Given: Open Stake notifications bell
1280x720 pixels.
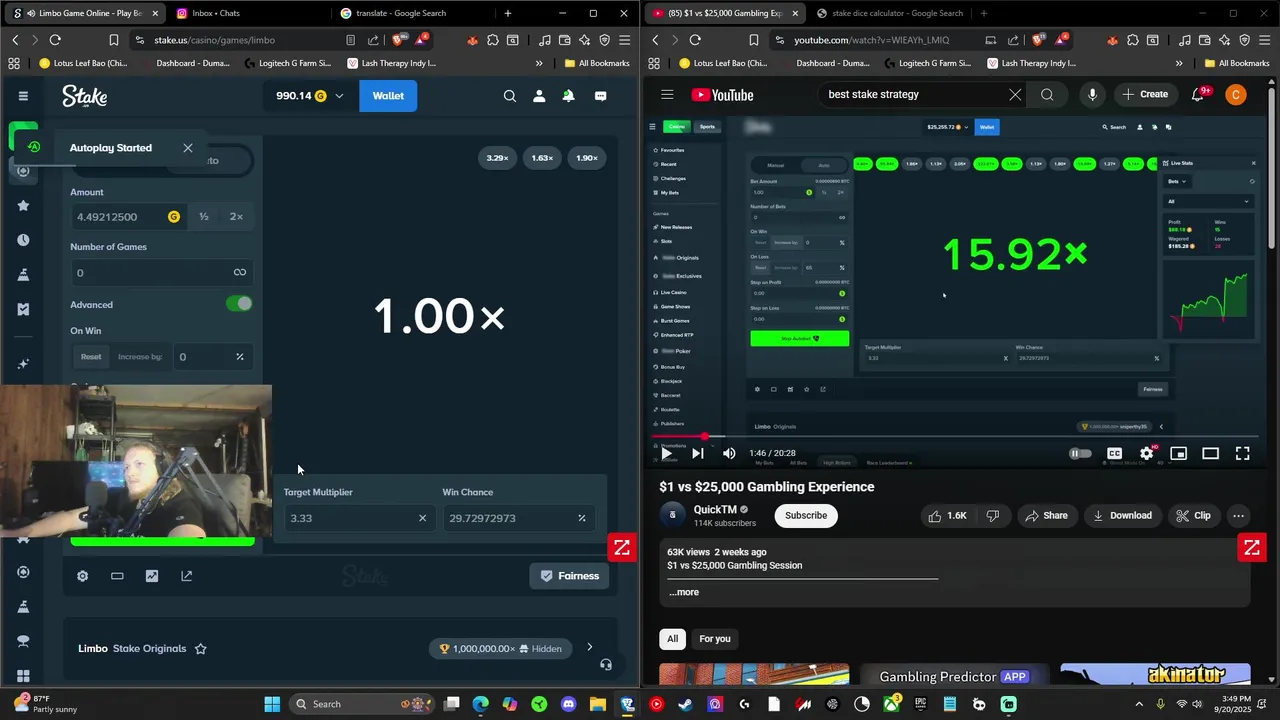Looking at the screenshot, I should (568, 96).
